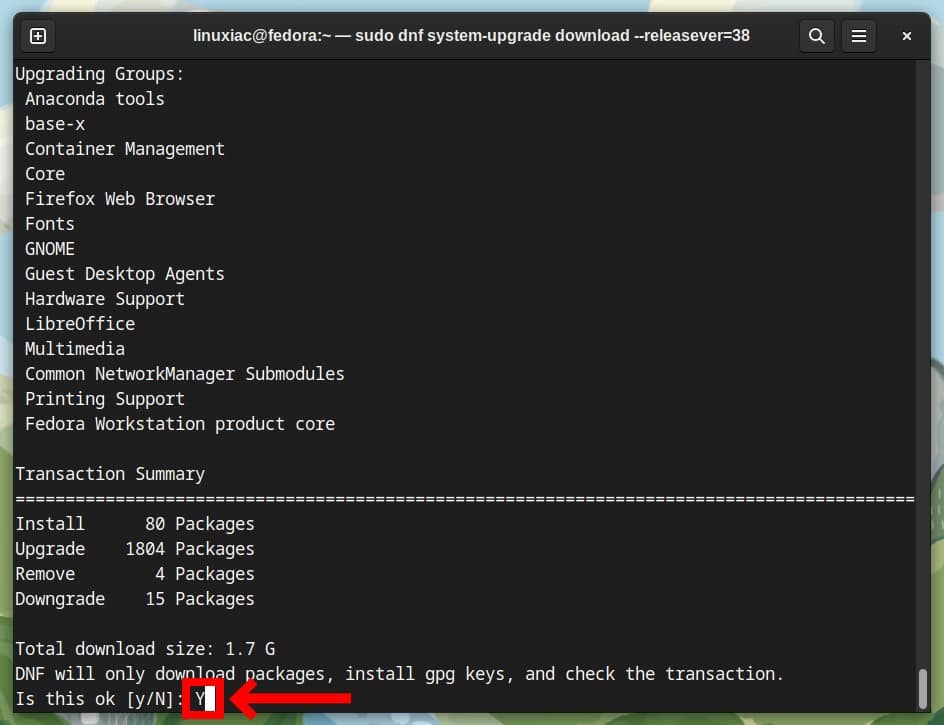Click the 'Fonts' line
Viewport: 944px width, 725px height.
click(50, 224)
